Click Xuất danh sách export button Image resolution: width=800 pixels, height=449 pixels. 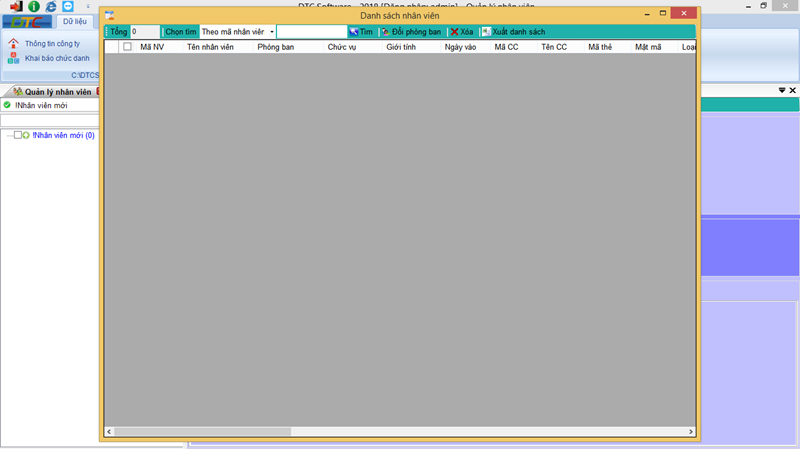[513, 32]
